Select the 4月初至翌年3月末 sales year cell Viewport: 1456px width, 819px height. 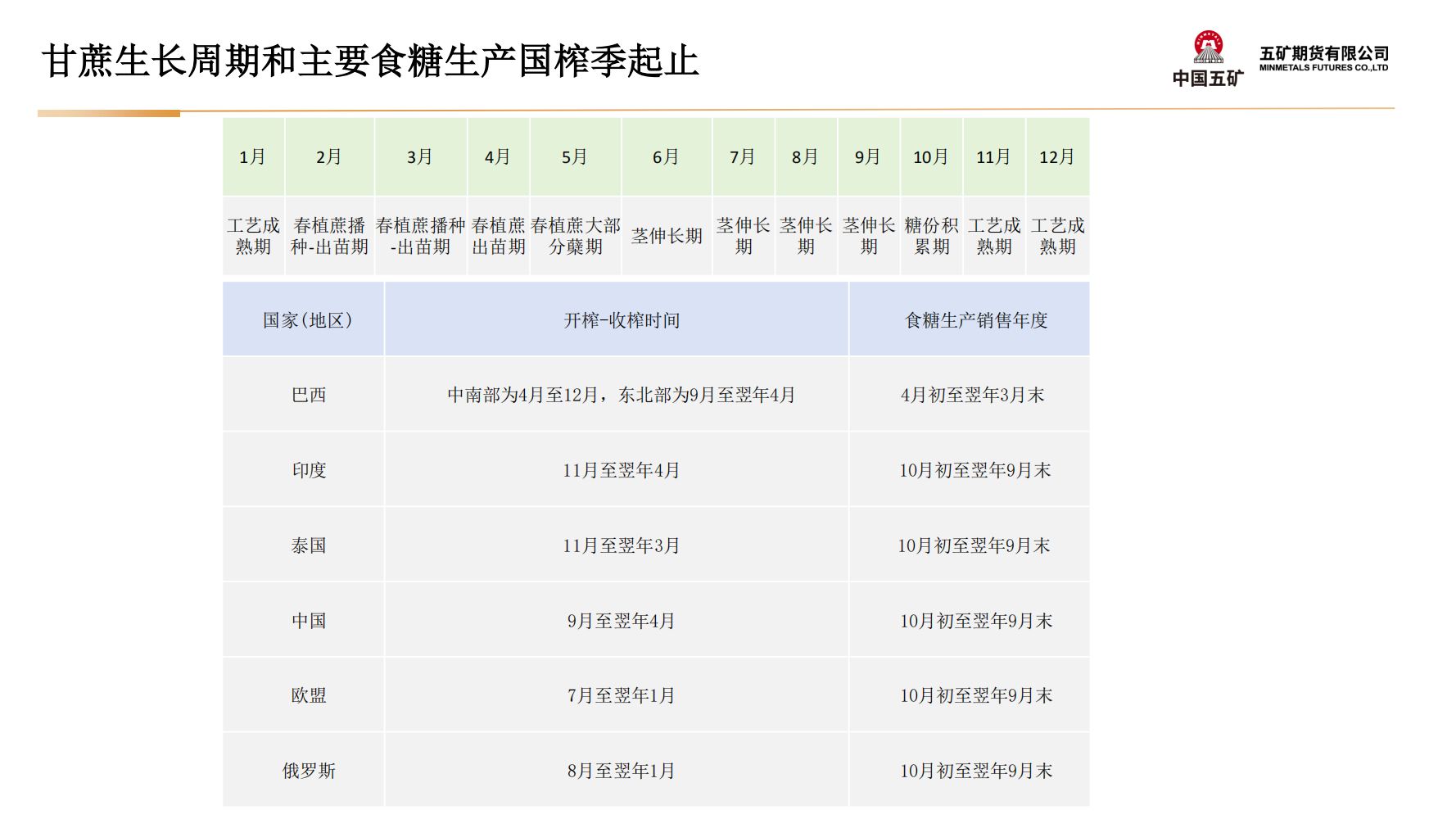(973, 395)
